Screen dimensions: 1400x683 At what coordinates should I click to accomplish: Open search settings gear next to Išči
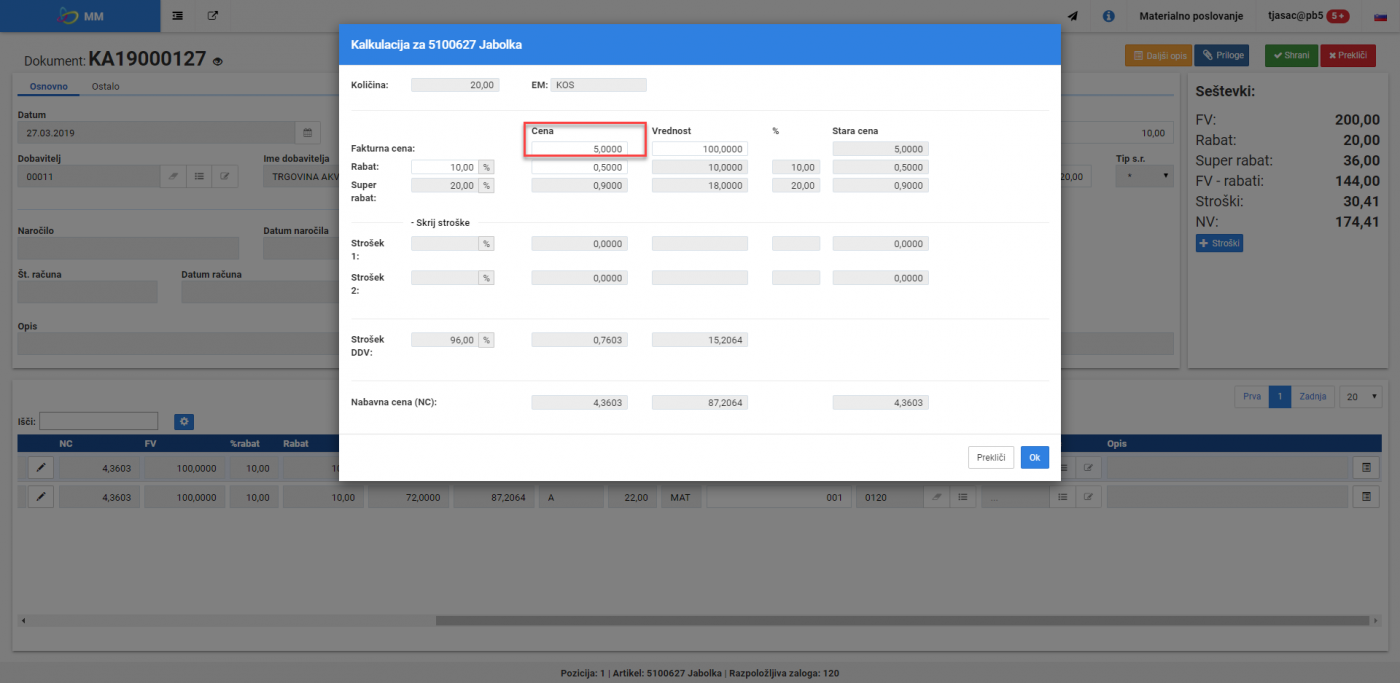coord(184,422)
